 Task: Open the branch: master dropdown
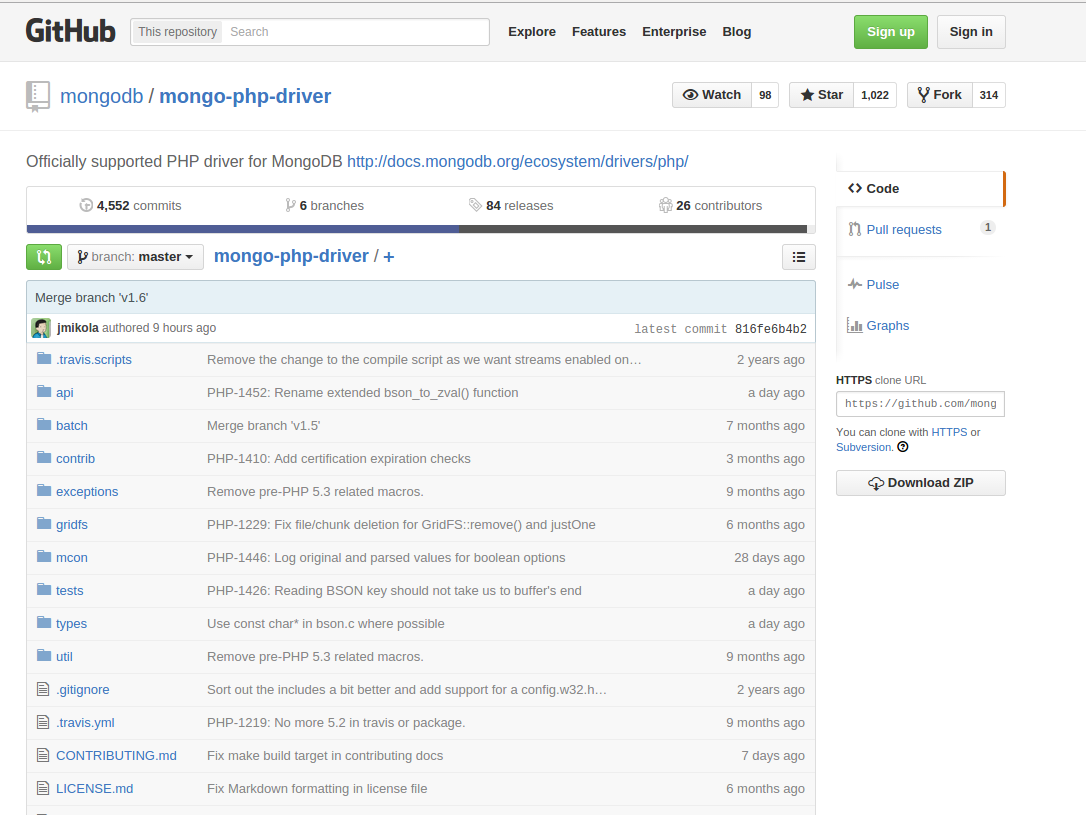[135, 257]
